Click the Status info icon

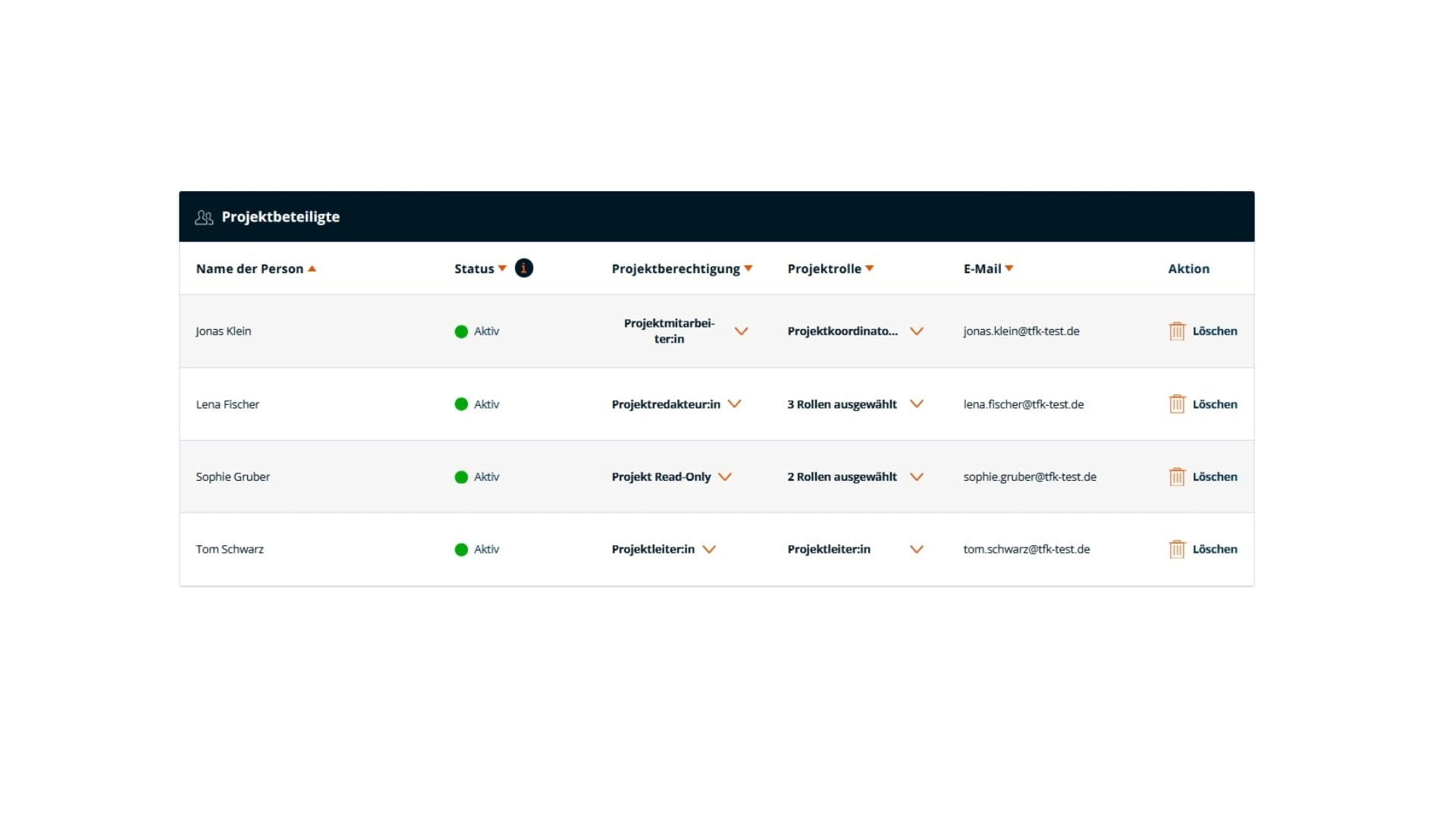(x=524, y=268)
